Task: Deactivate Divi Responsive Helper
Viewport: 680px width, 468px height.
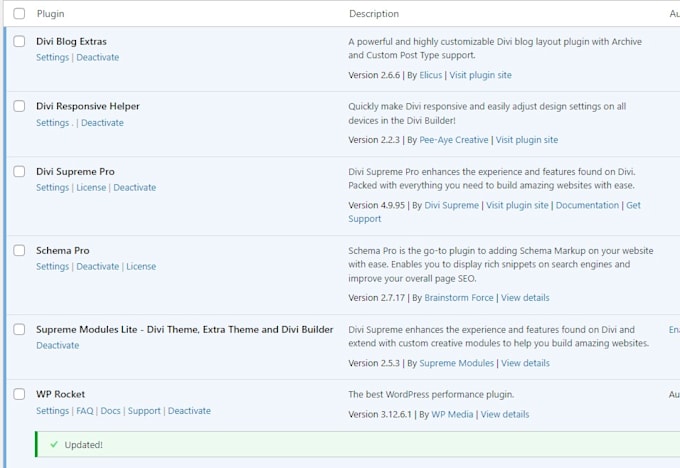Action: (x=102, y=123)
